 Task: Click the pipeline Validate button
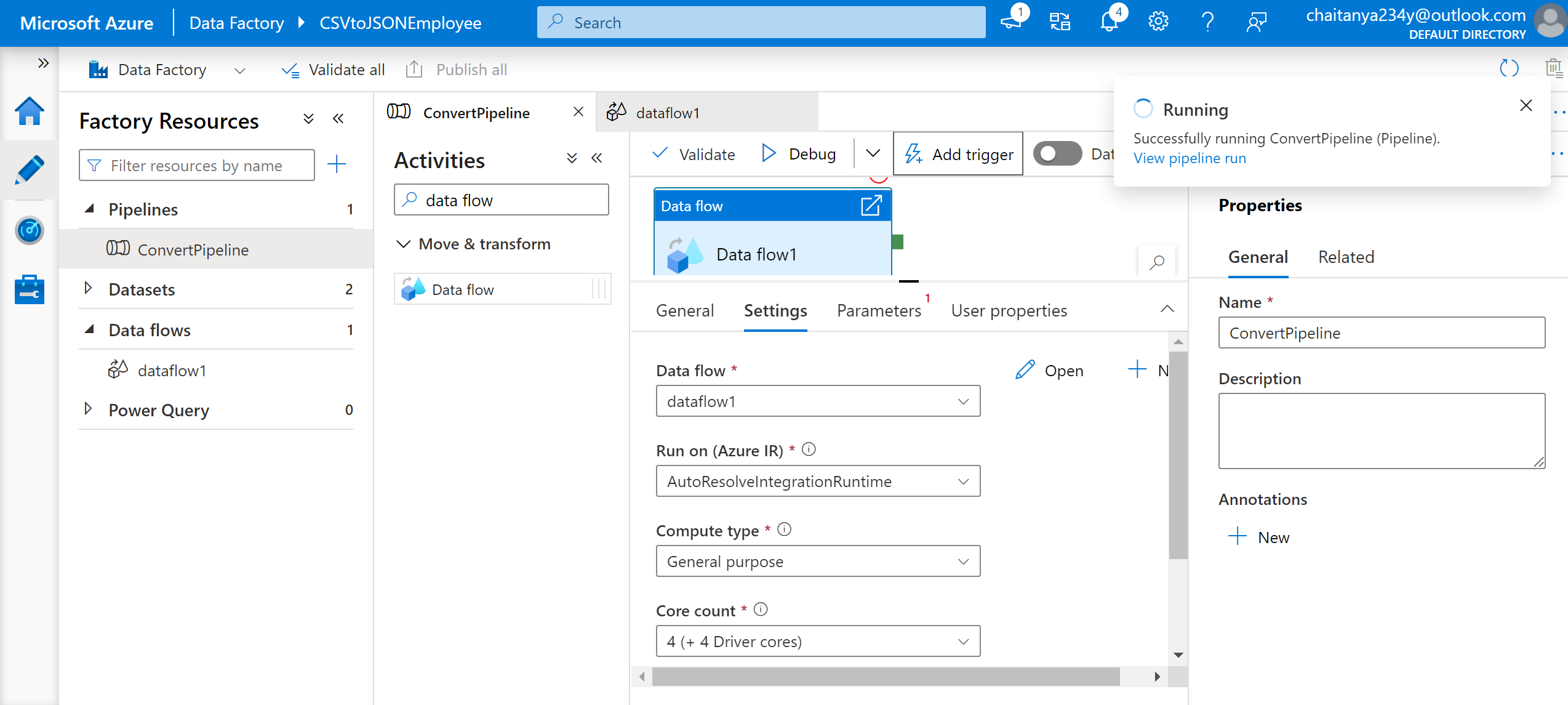[x=694, y=154]
